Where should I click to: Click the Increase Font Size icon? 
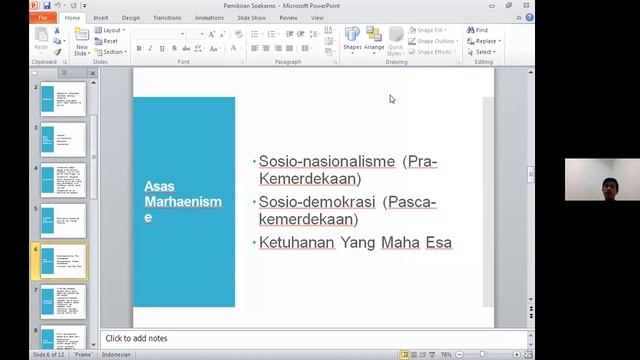(211, 35)
